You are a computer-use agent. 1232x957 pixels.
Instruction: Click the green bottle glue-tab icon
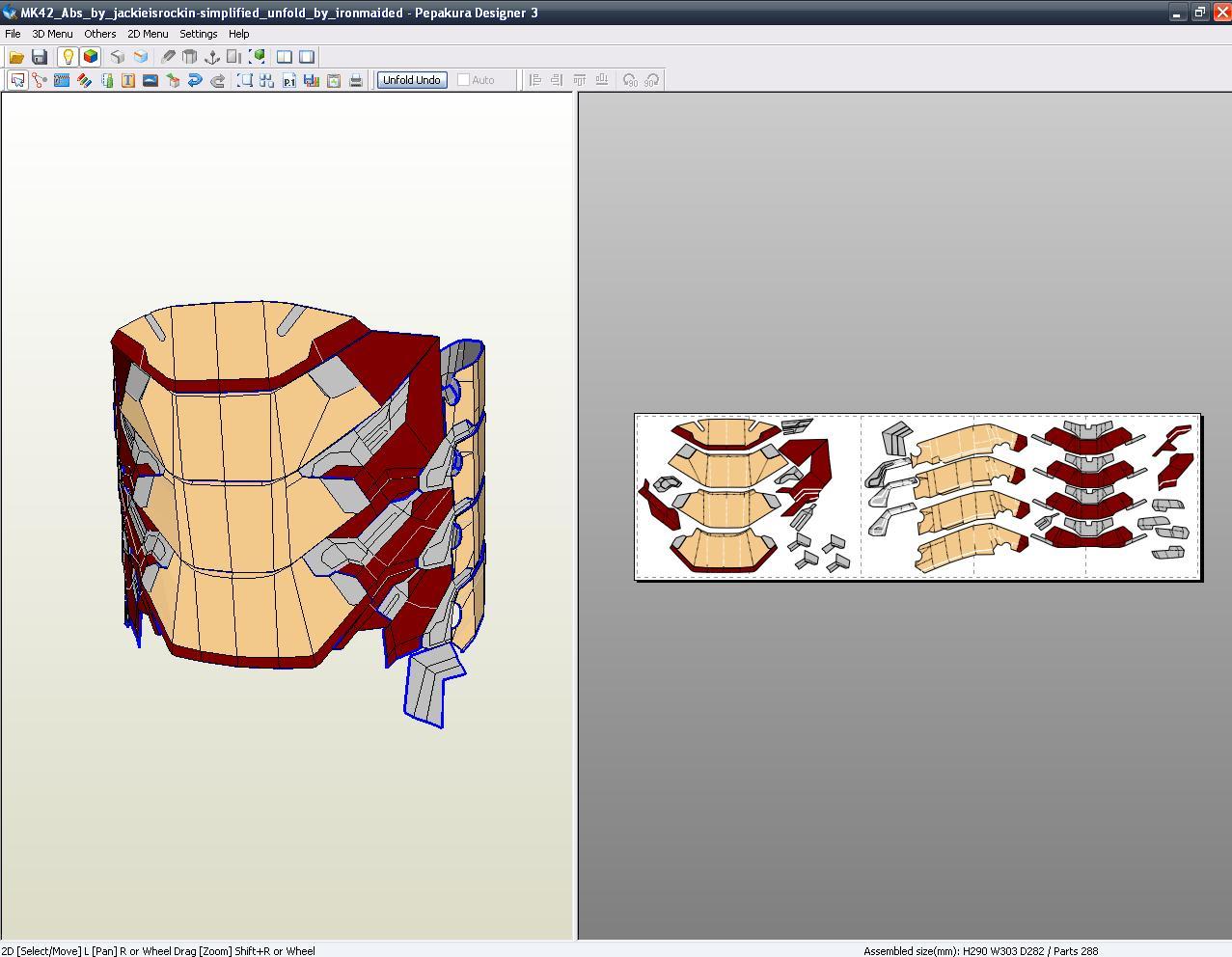click(106, 80)
